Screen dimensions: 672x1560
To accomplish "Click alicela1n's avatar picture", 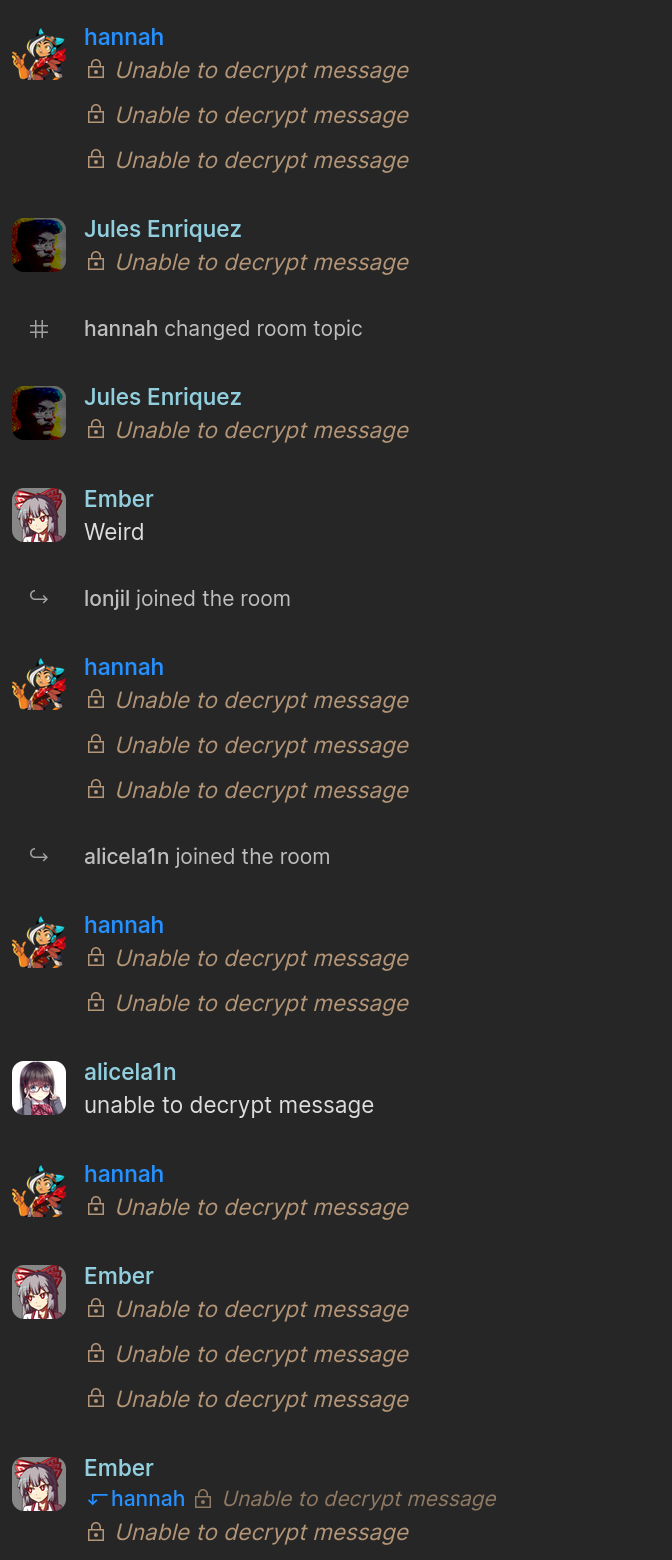I will point(39,1088).
